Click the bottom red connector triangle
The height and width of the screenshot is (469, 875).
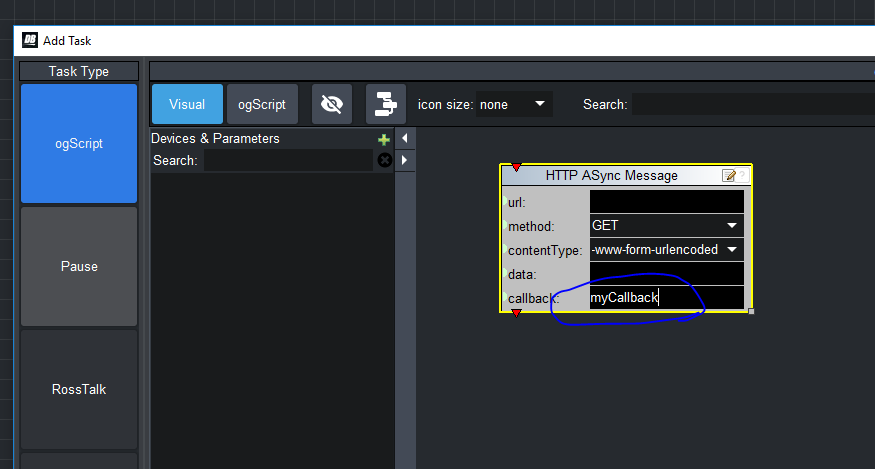click(x=516, y=313)
